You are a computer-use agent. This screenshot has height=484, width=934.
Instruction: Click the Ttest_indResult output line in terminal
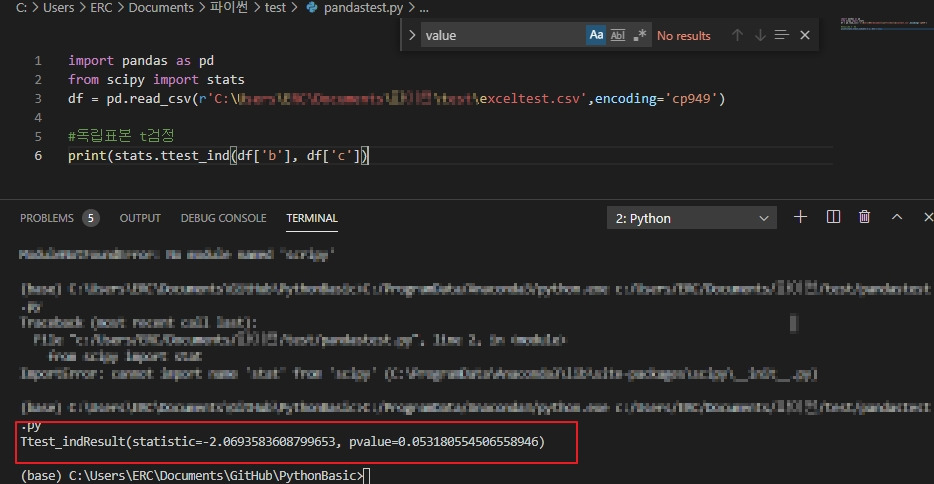click(282, 442)
